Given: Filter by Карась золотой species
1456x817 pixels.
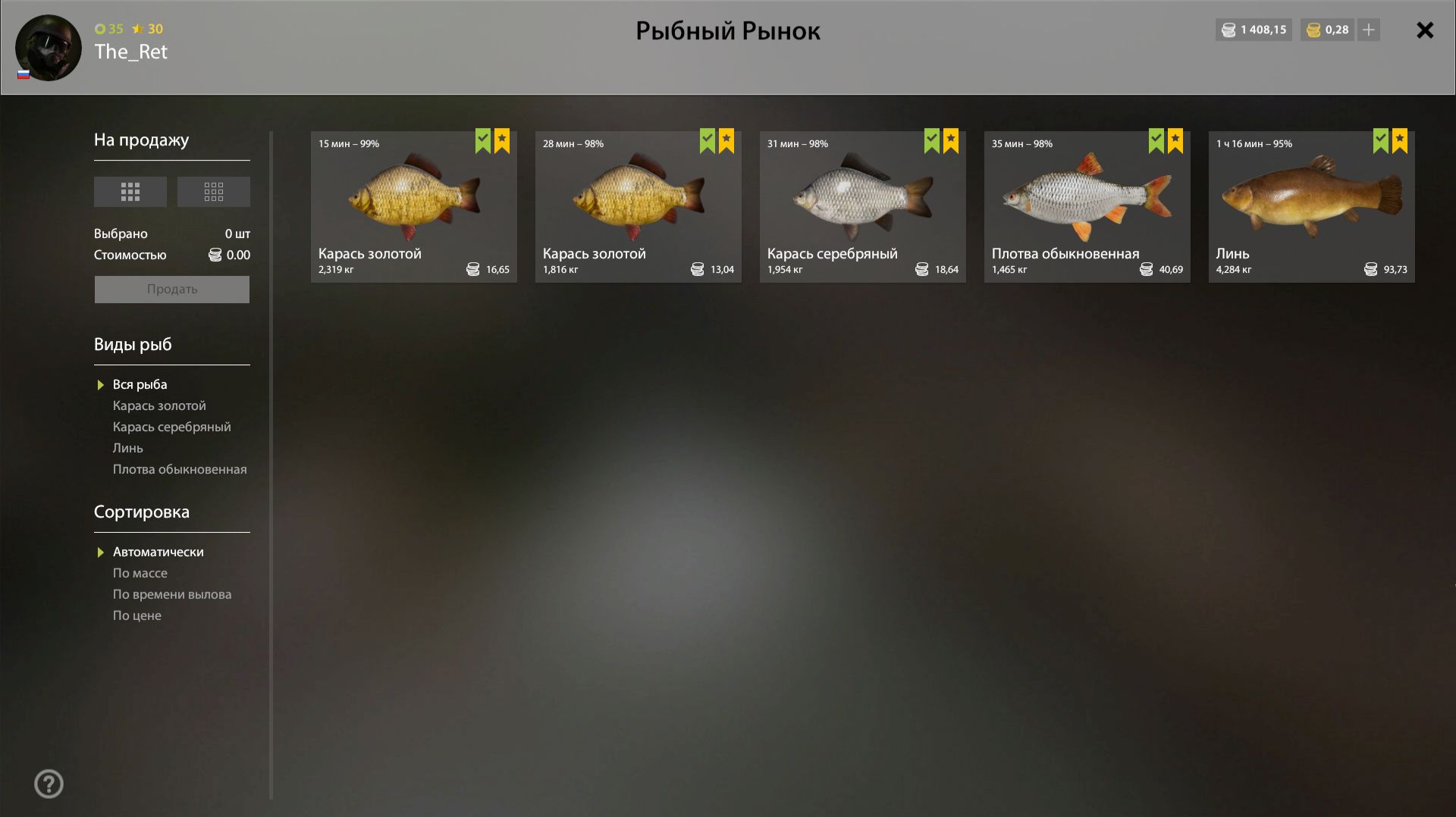Looking at the screenshot, I should (x=159, y=405).
